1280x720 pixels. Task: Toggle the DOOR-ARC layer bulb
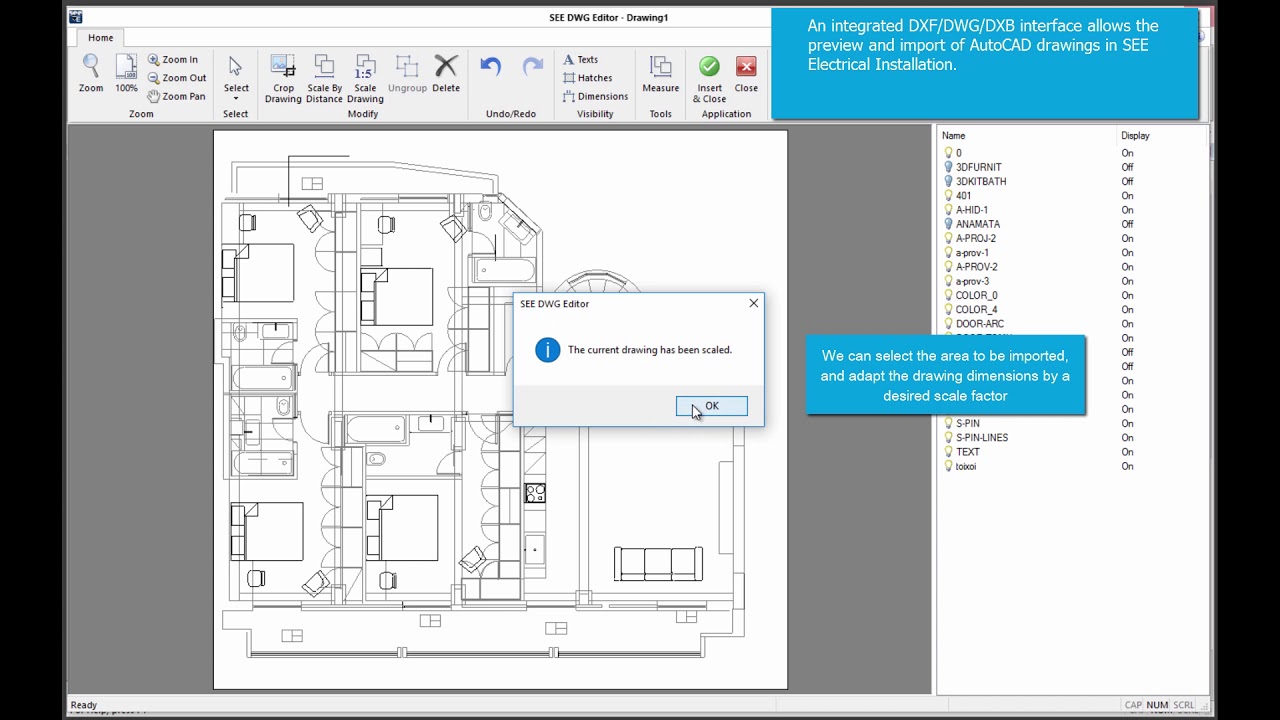948,324
